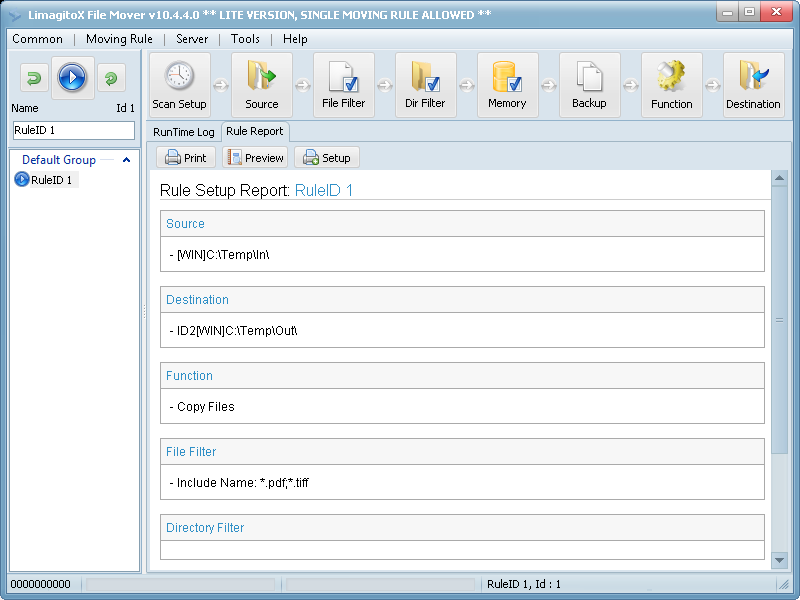800x600 pixels.
Task: Click Include Name: *.pdf;*.tiff text
Action: pos(243,483)
